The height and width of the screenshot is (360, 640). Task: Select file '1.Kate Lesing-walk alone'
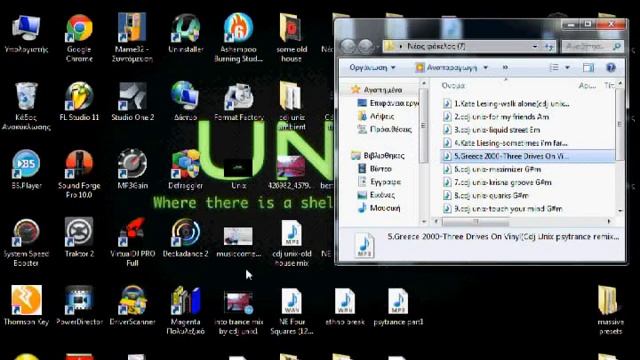pos(506,104)
